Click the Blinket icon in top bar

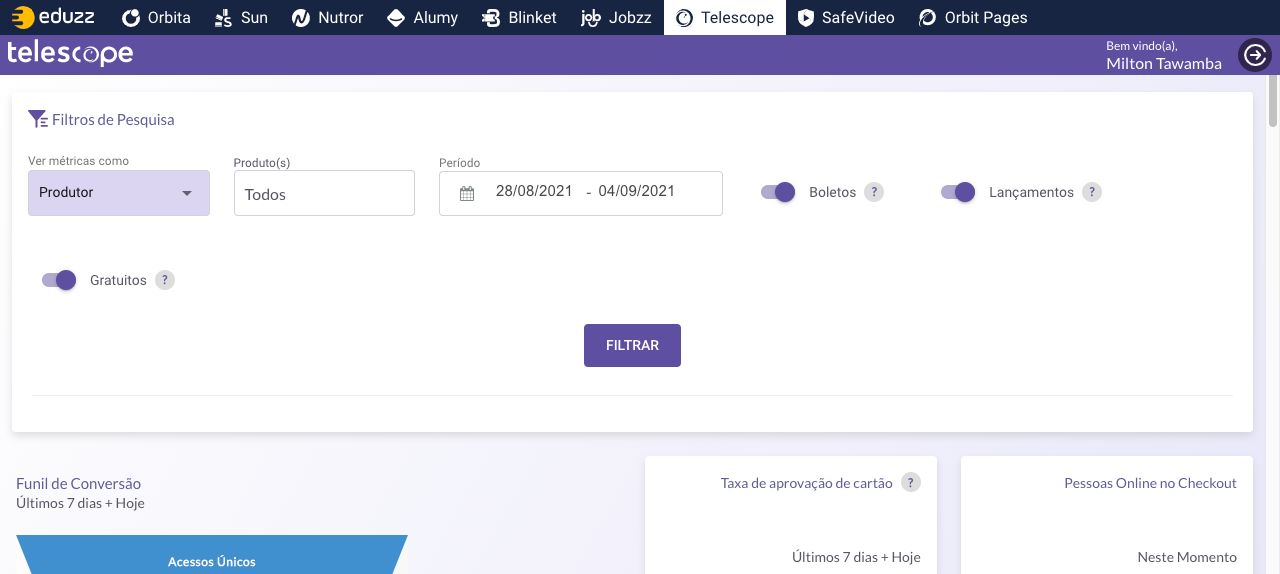[x=490, y=18]
